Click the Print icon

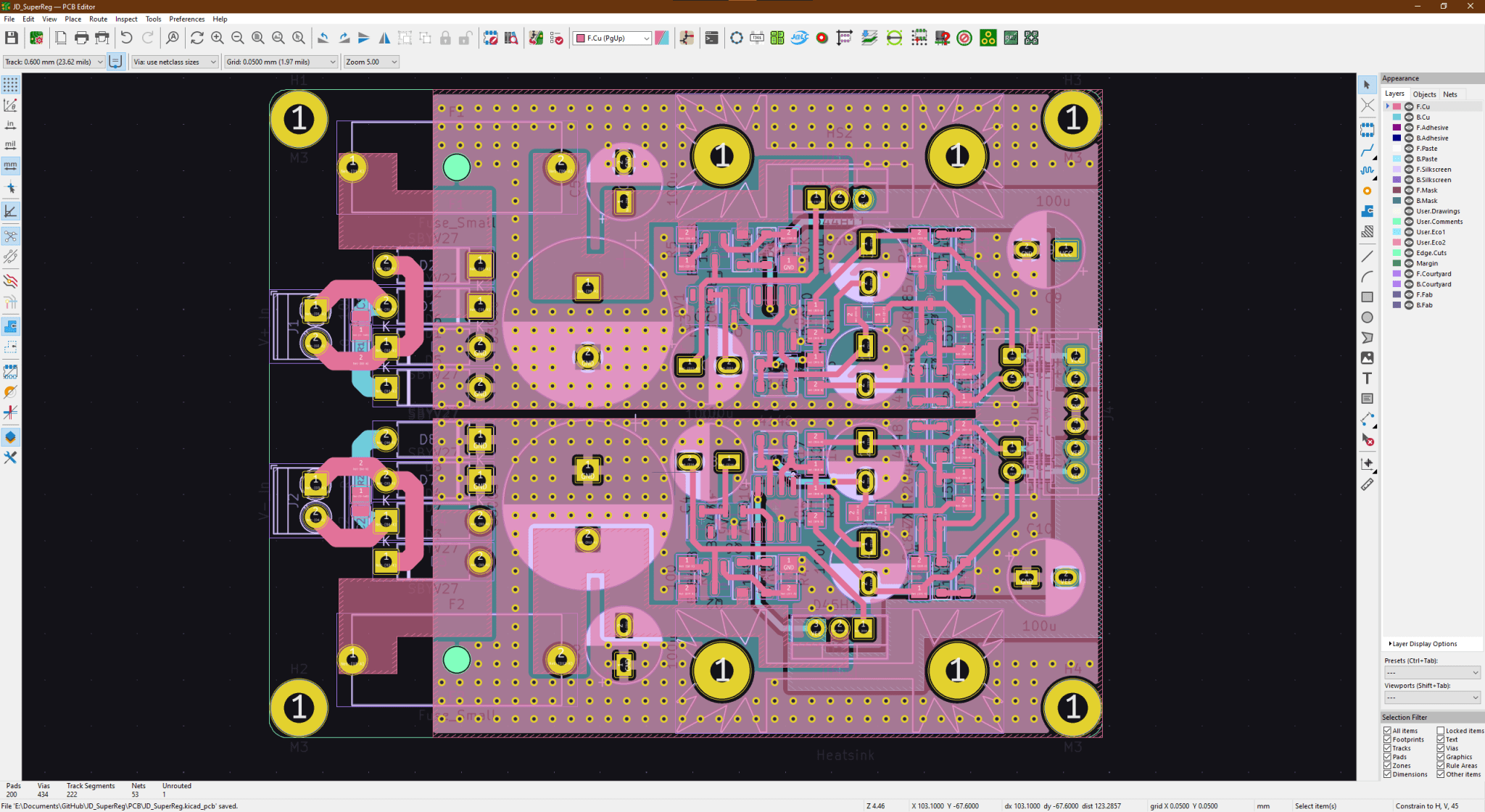coord(81,38)
